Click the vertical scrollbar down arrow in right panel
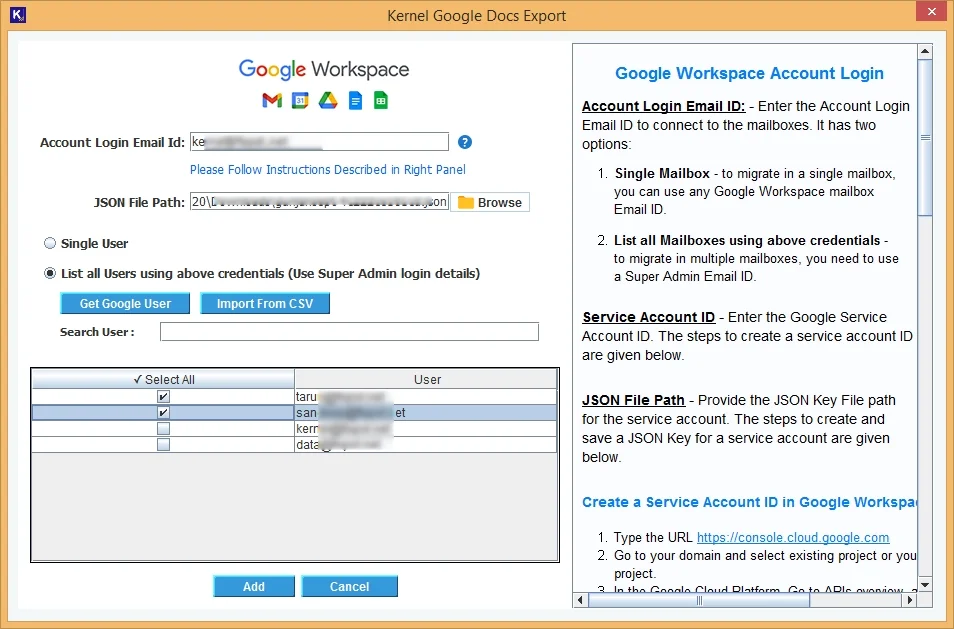 (923, 584)
